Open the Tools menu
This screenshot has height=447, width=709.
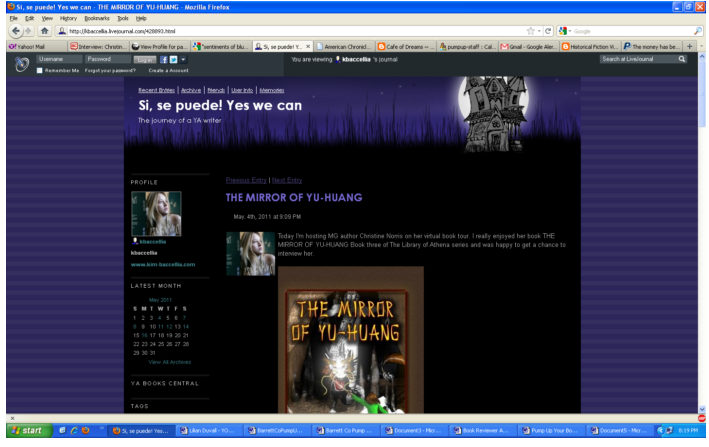click(x=123, y=18)
